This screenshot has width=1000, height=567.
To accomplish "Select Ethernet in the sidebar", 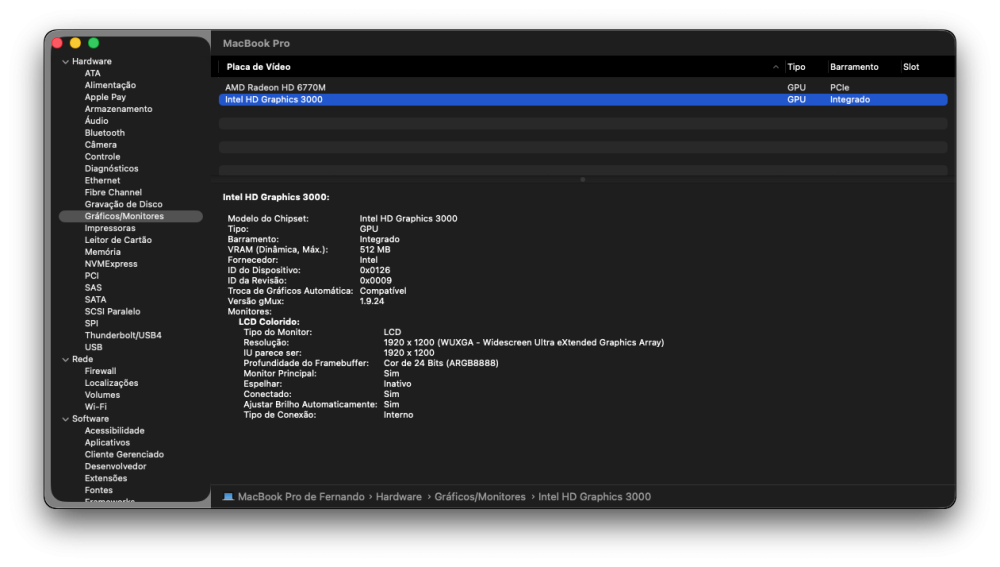I will 102,180.
